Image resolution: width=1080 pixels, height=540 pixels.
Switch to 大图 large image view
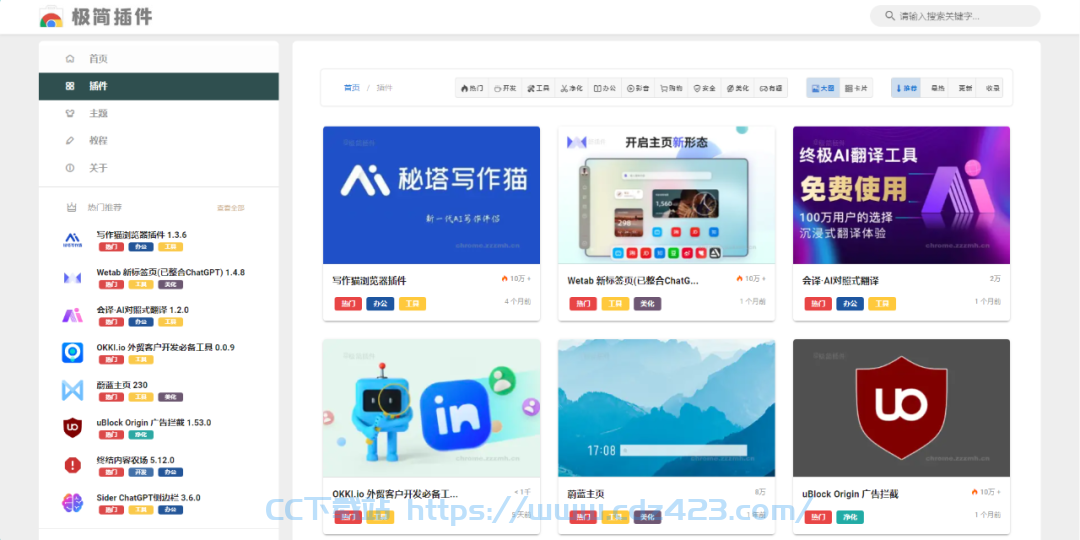[x=823, y=88]
